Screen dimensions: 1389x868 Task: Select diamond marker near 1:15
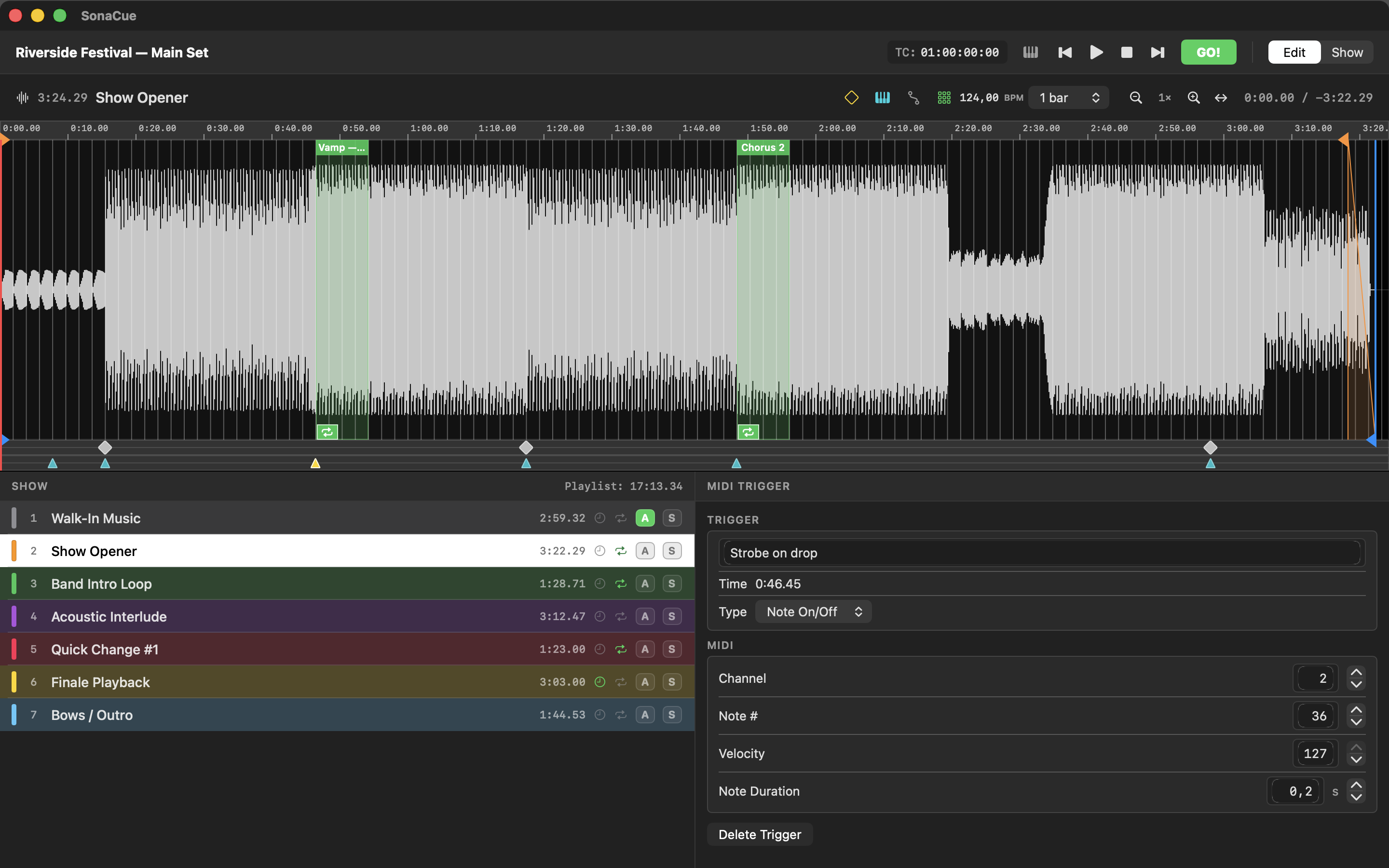pos(526,447)
